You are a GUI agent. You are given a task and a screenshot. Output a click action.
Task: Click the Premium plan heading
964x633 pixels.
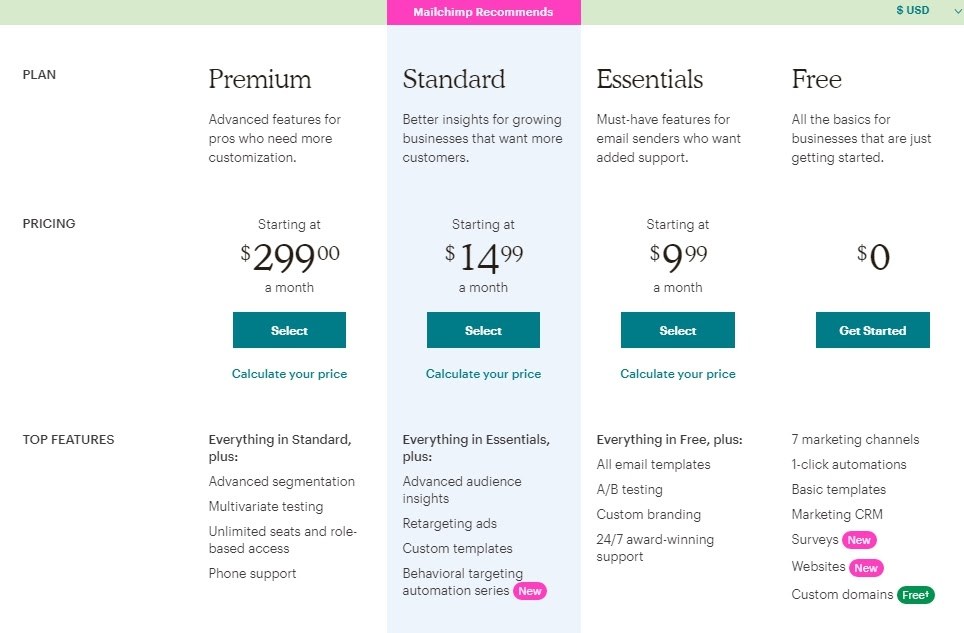click(259, 79)
